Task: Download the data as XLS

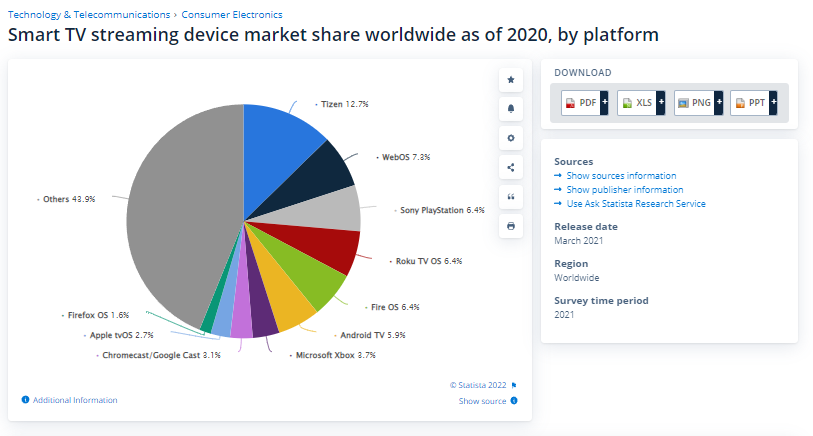Action: (641, 103)
